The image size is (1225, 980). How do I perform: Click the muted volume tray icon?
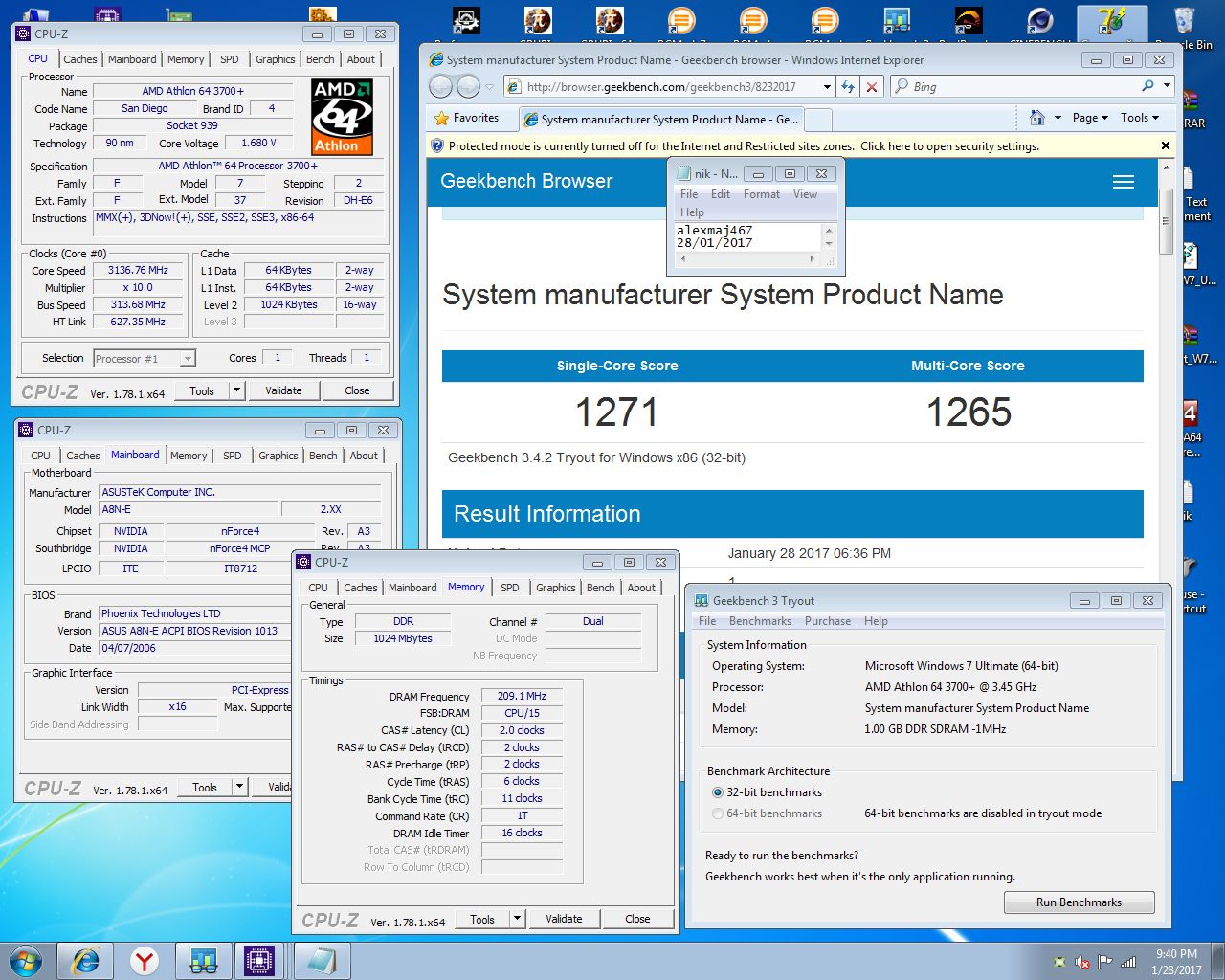click(1082, 962)
